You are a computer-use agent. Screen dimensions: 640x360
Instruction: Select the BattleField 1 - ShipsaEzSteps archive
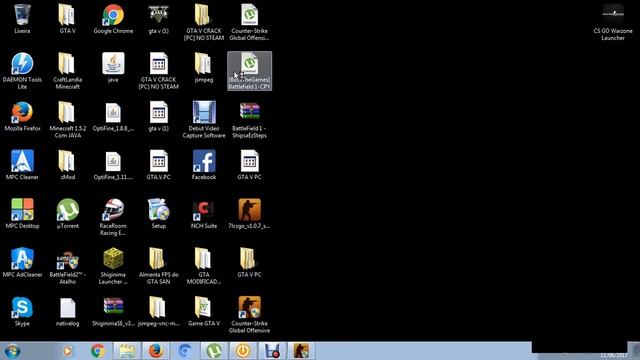pos(249,120)
